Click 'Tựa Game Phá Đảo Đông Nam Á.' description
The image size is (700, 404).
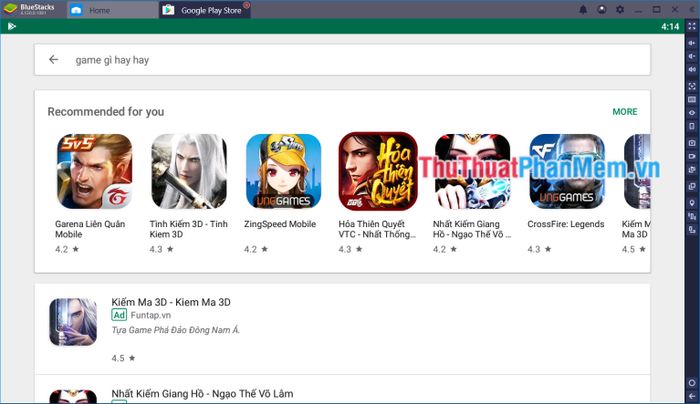[175, 330]
